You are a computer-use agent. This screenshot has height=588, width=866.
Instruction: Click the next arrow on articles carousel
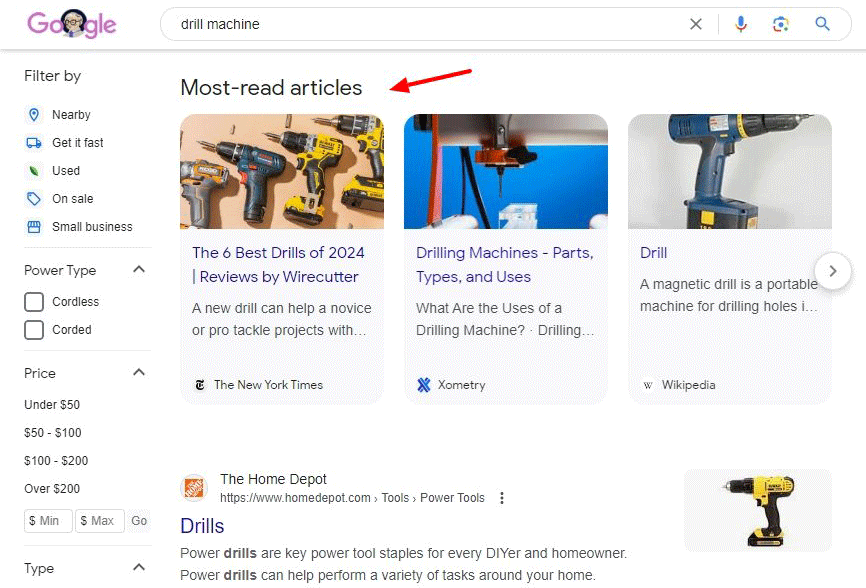[833, 270]
